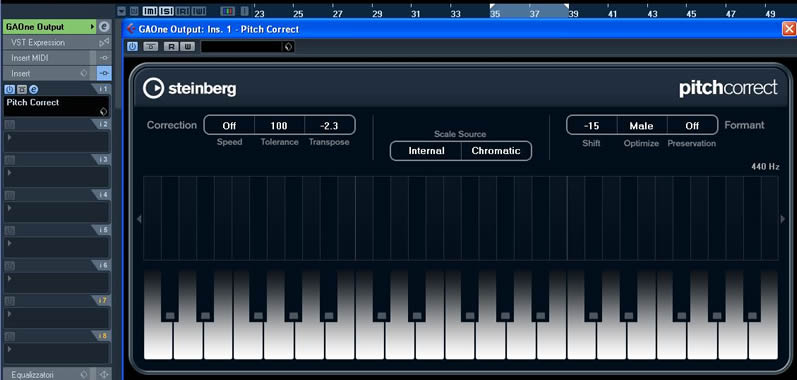
Task: Bypass insert slot 1 in the inspector
Action: tap(21, 89)
